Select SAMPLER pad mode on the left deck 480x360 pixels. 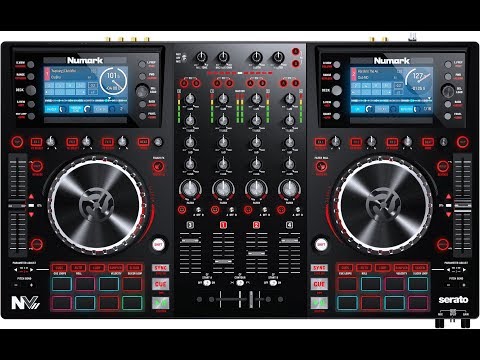click(116, 268)
